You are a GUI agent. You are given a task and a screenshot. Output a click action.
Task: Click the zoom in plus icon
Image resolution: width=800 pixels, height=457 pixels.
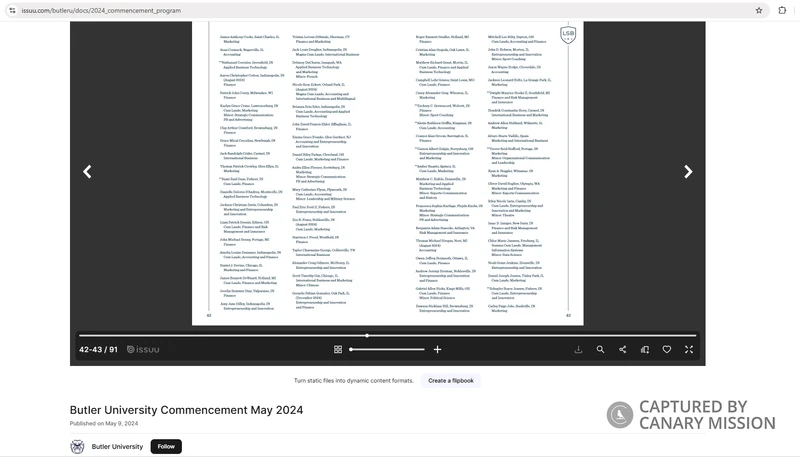tap(437, 350)
